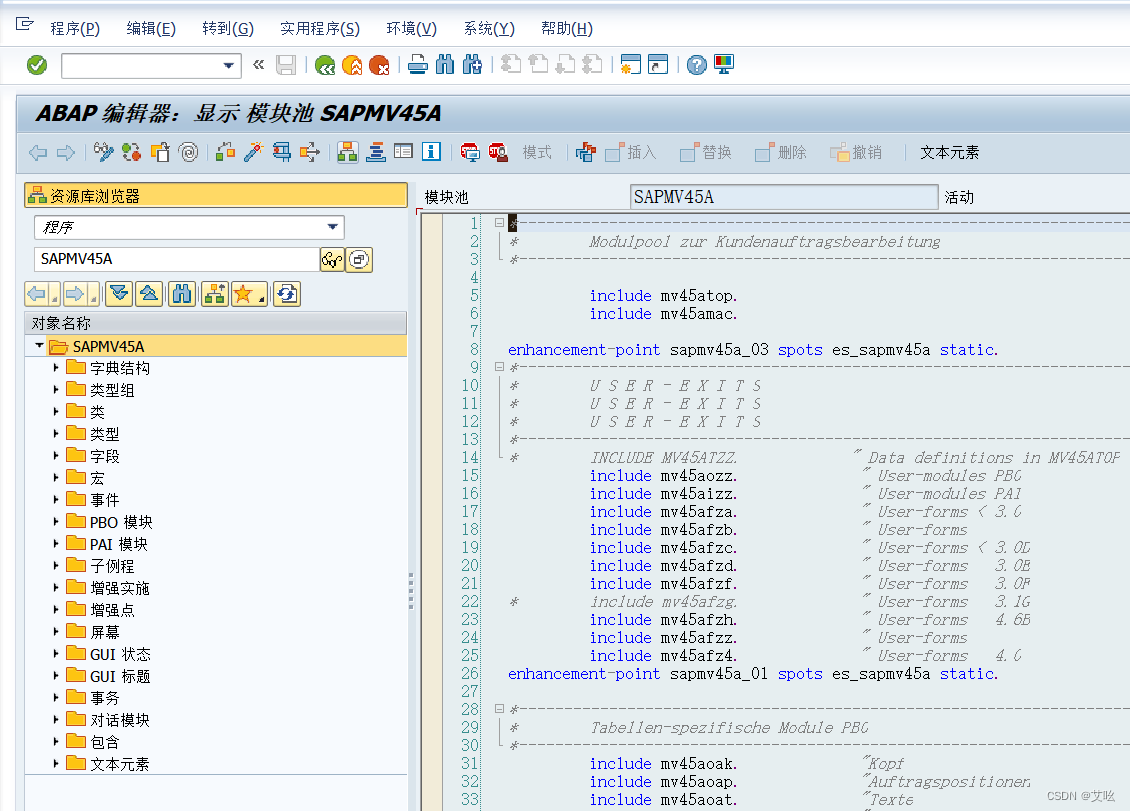The image size is (1130, 811).
Task: Toggle Display/Change pencil-glasses icon
Action: tap(104, 152)
